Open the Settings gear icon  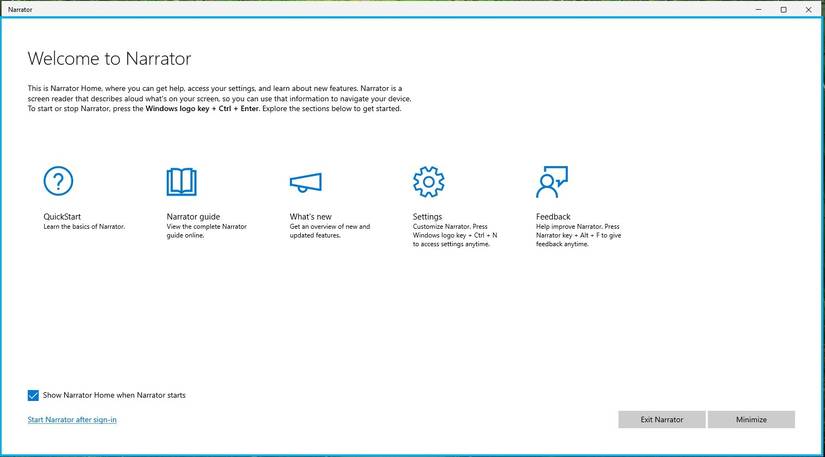pos(429,181)
